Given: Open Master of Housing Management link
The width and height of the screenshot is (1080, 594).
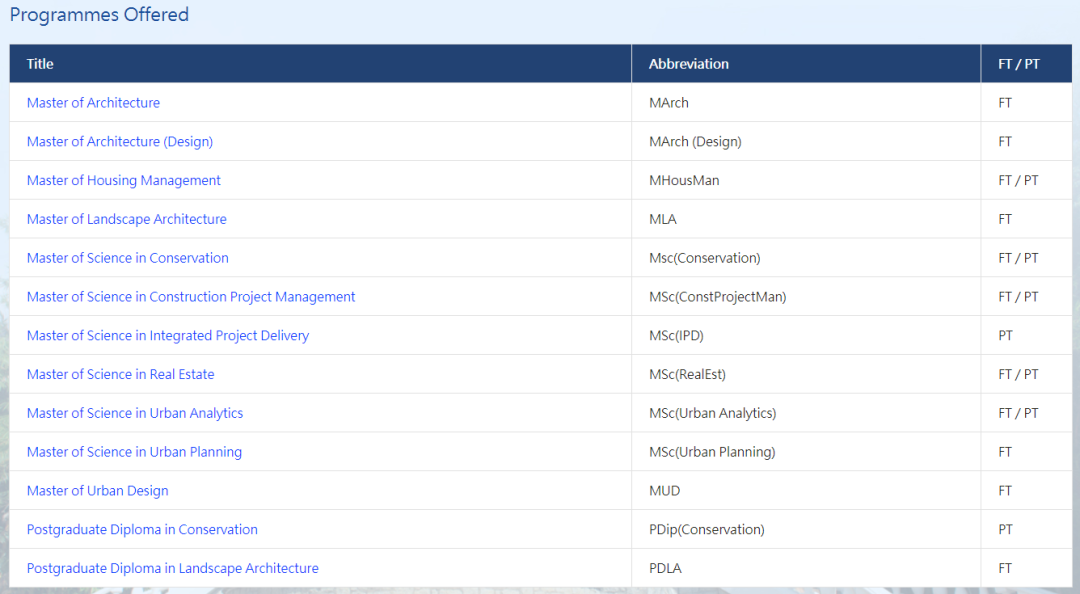Looking at the screenshot, I should pos(123,181).
